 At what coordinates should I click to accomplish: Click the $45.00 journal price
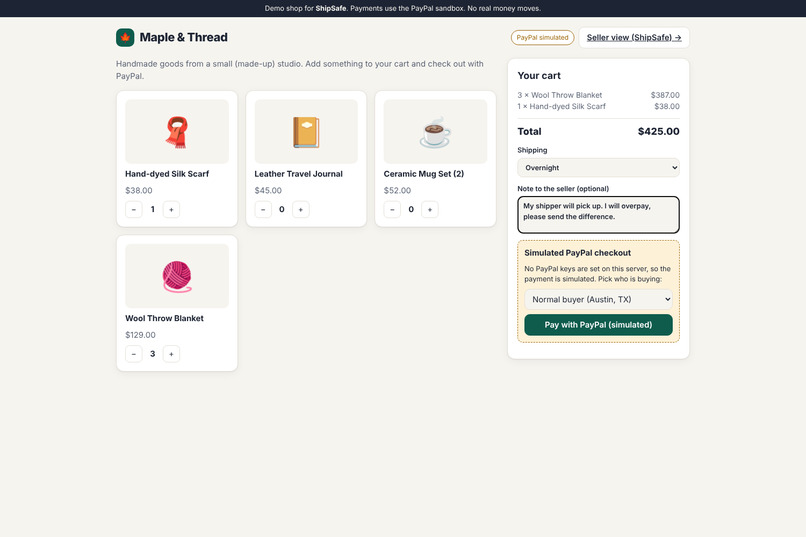[x=268, y=190]
